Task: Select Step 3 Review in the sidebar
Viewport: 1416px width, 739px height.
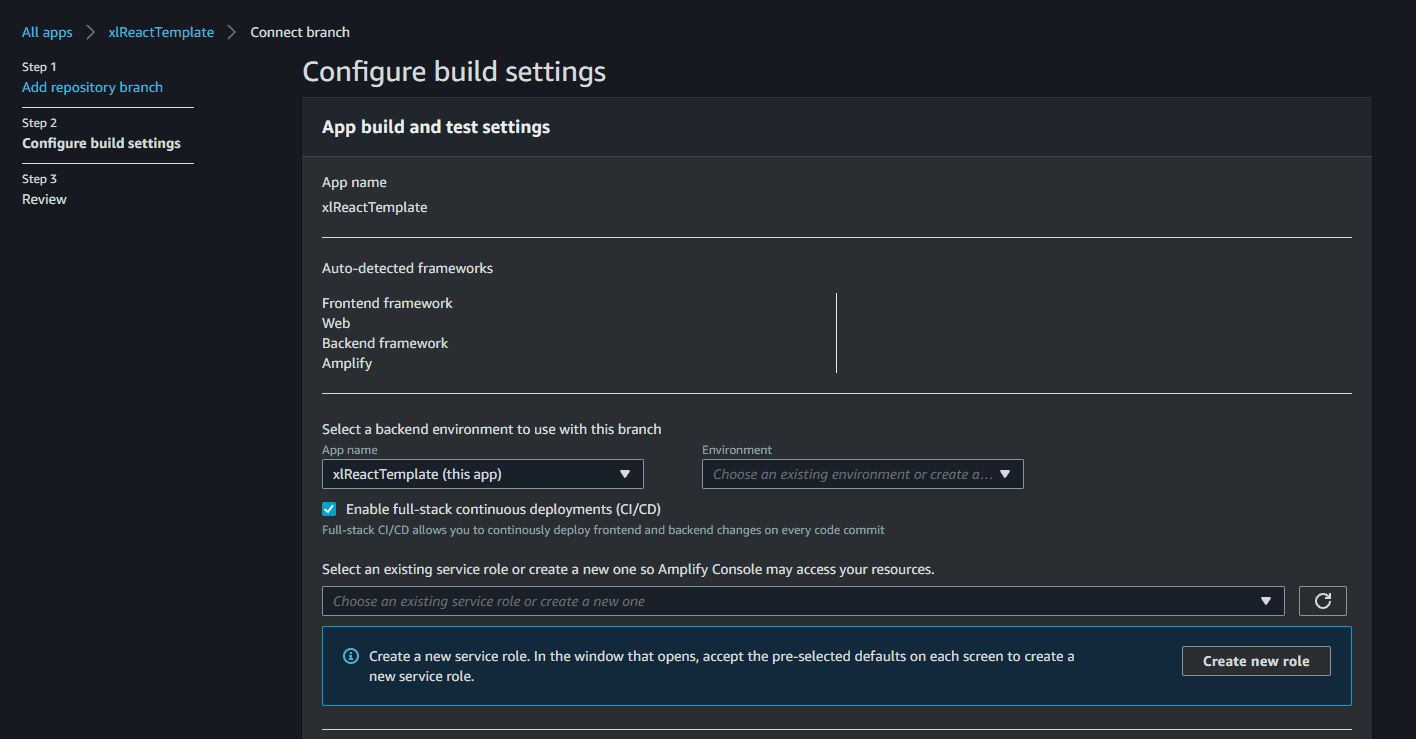Action: [x=44, y=199]
